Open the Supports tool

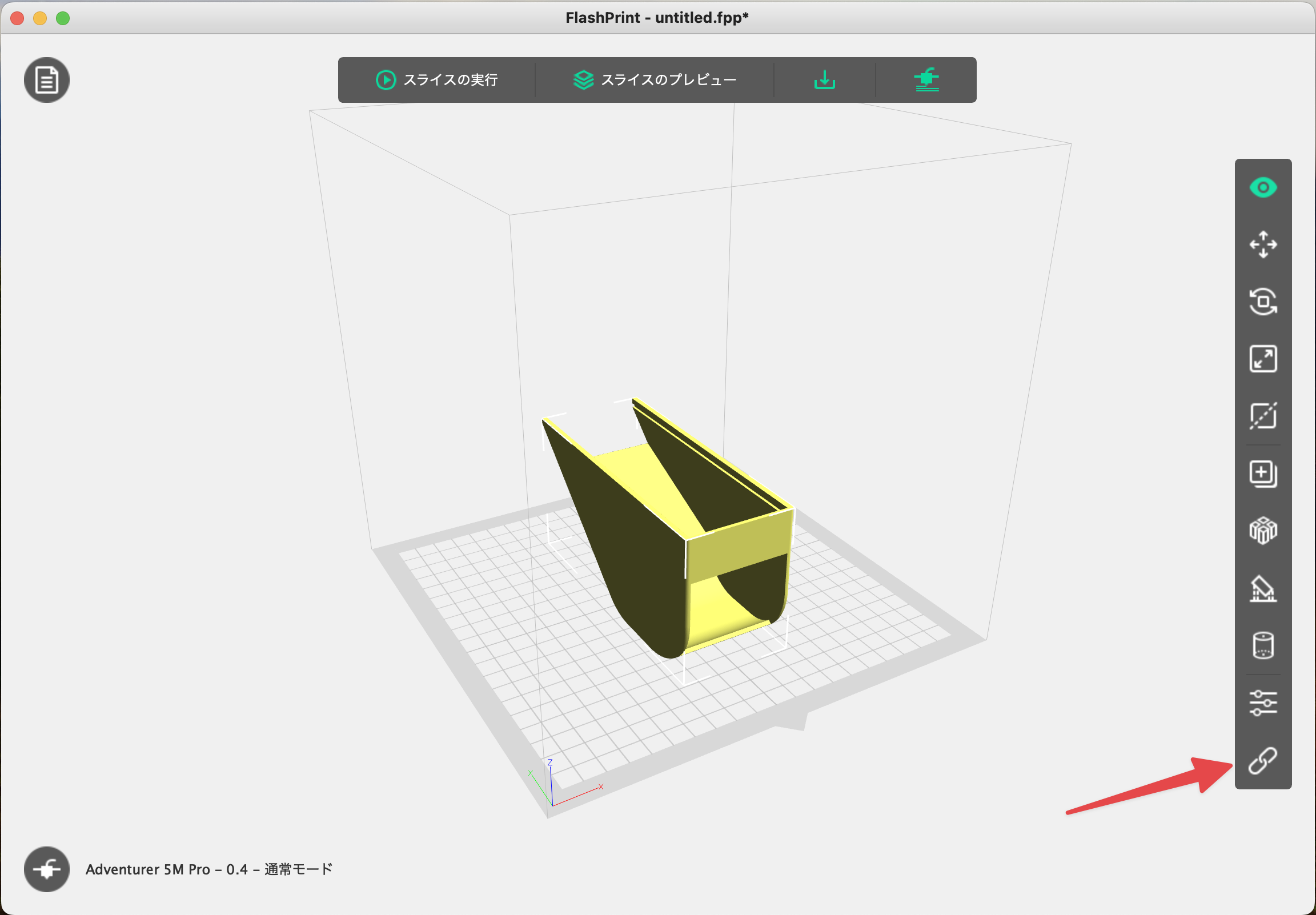[x=1263, y=589]
